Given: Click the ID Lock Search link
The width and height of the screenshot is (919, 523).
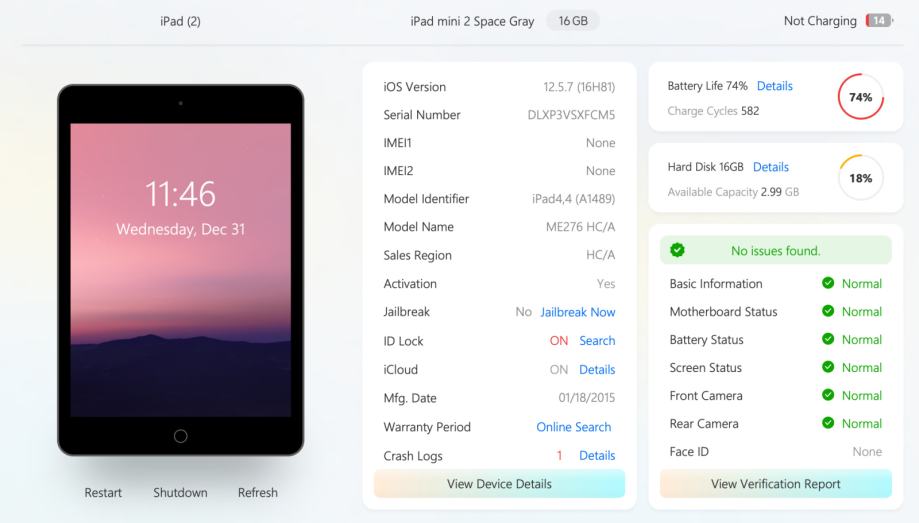Looking at the screenshot, I should click(597, 341).
